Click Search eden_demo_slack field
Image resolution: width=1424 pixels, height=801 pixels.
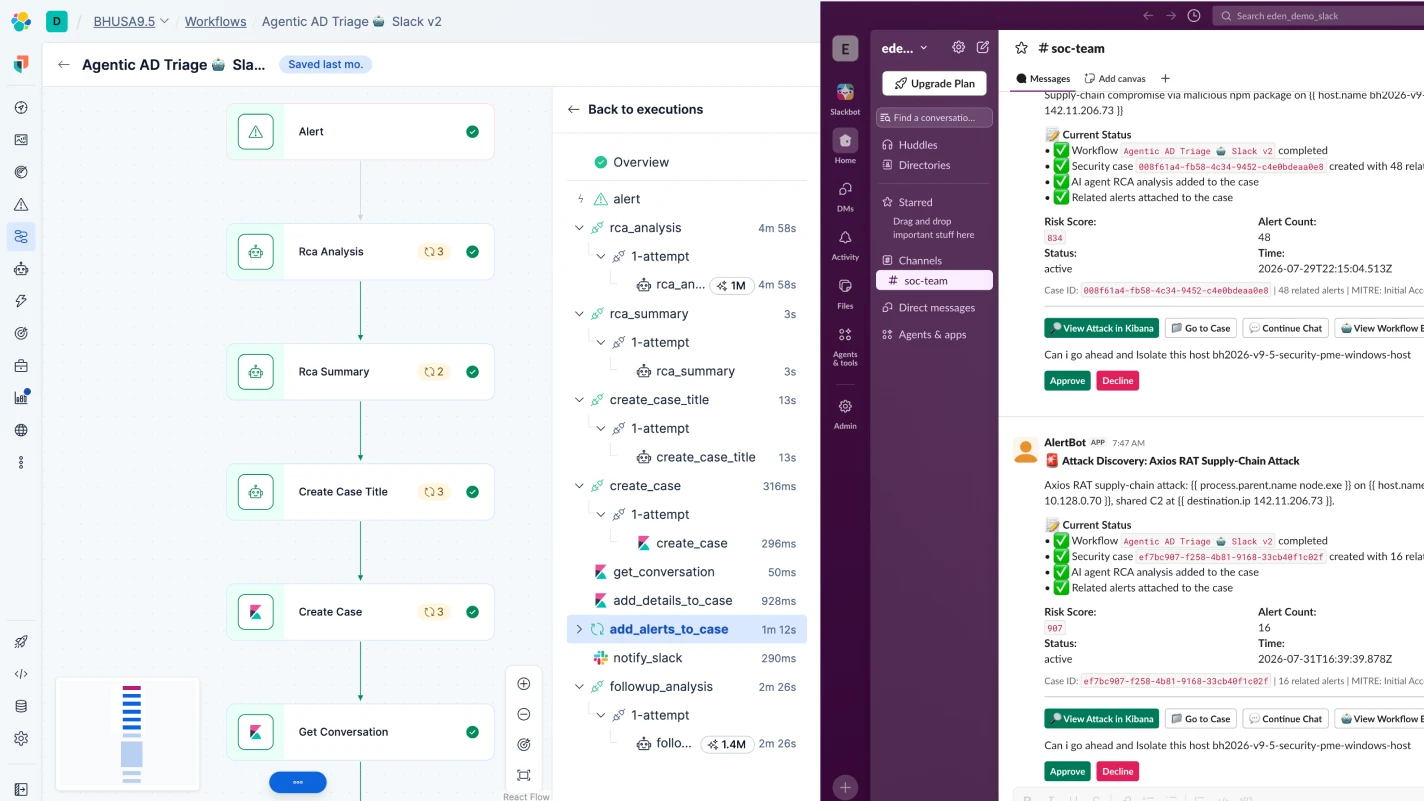point(1318,16)
